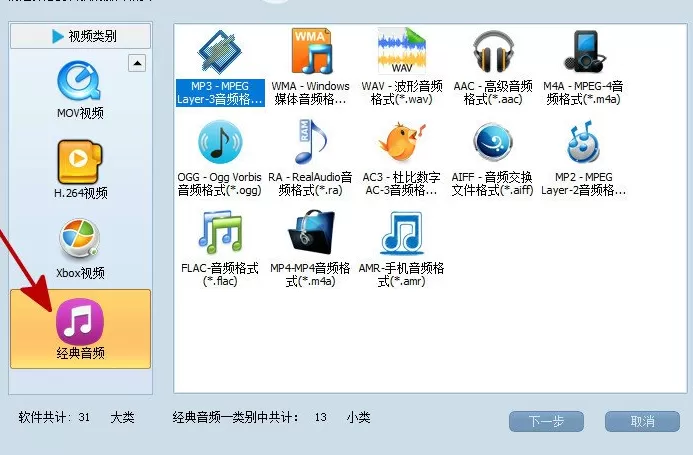Click the 'WMA - Windows 媒体音频格…' label

tap(310, 93)
